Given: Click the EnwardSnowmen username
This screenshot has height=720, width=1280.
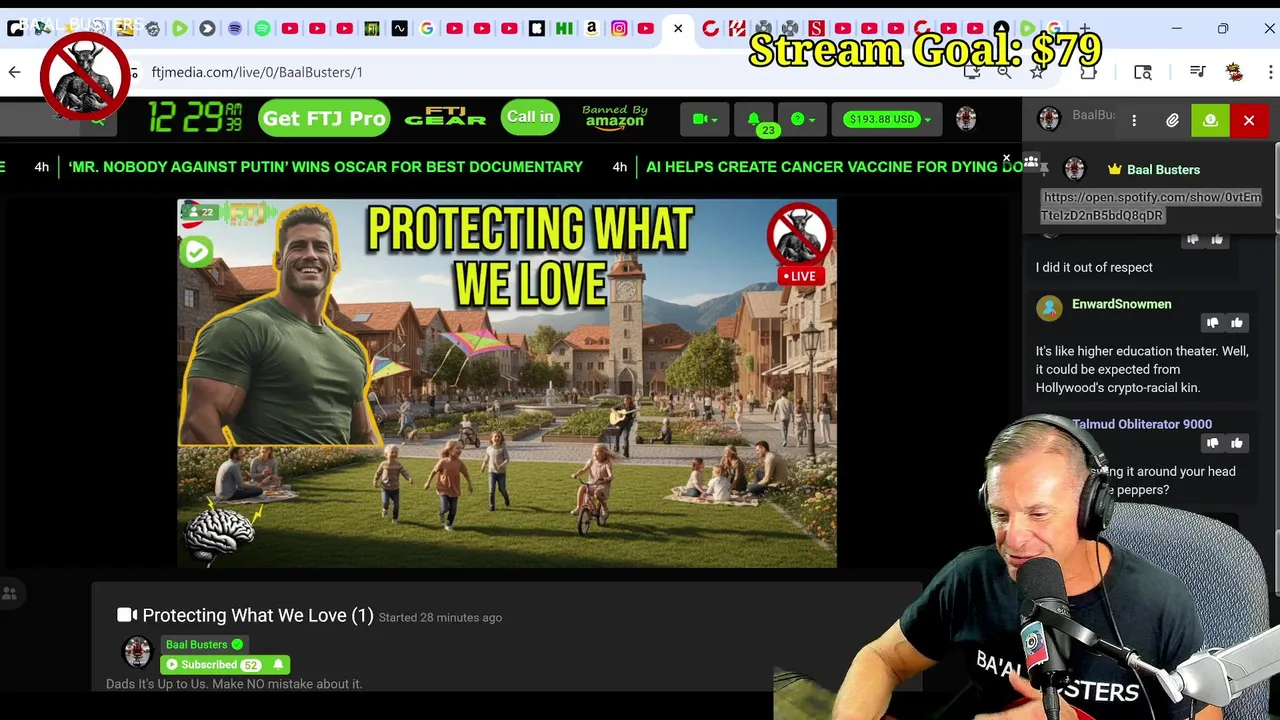Looking at the screenshot, I should (1121, 304).
